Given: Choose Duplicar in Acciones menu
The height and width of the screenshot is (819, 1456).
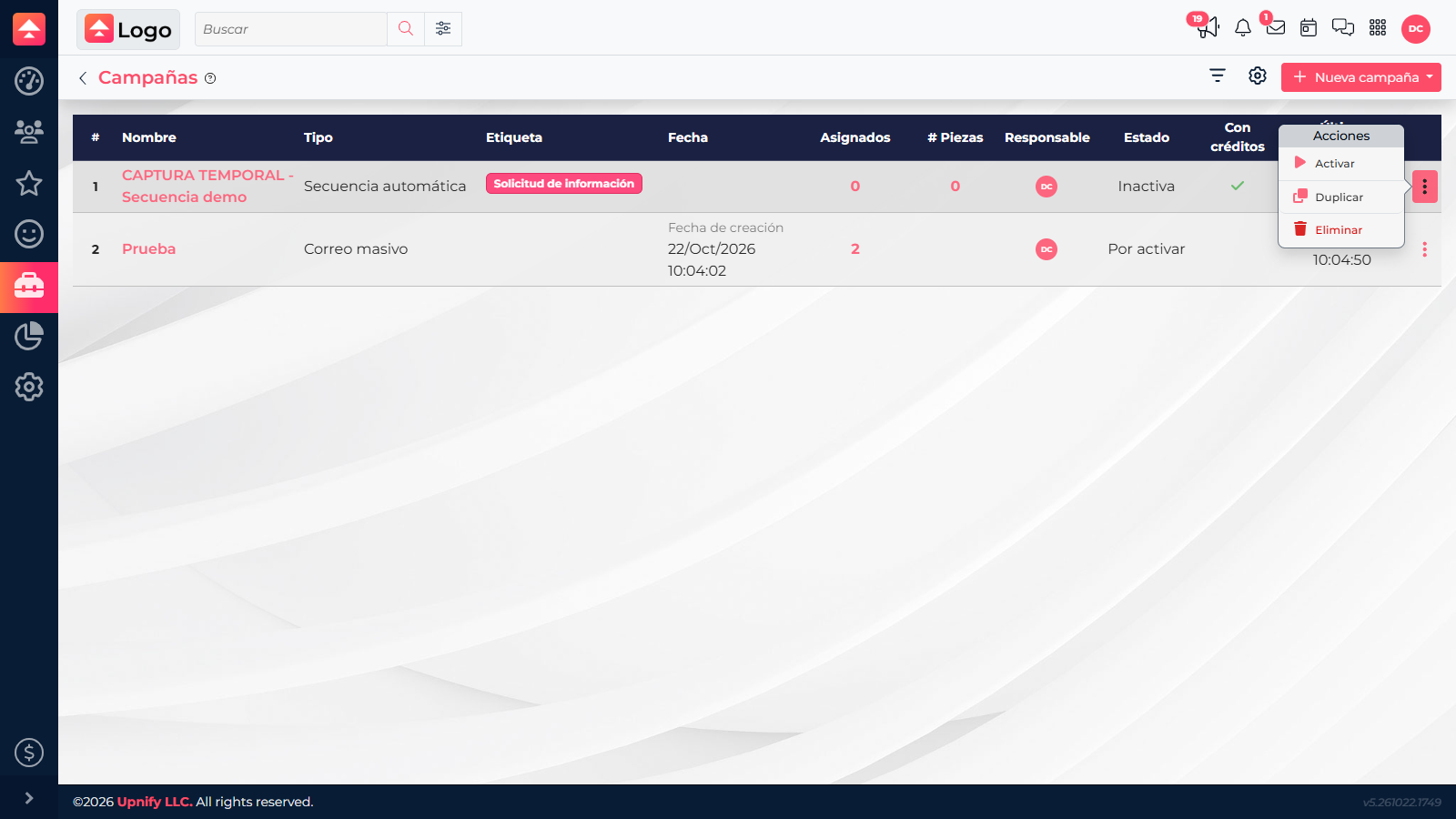Looking at the screenshot, I should click(1341, 197).
